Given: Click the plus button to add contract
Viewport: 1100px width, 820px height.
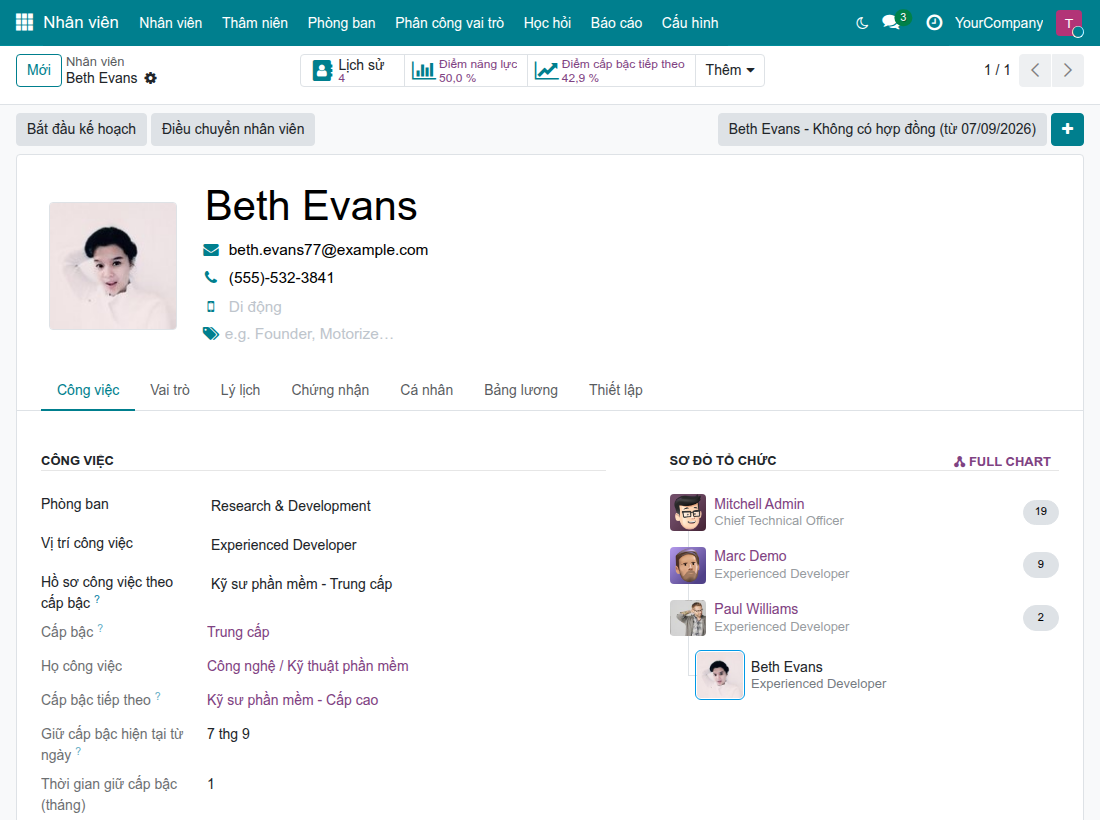Looking at the screenshot, I should click(x=1067, y=129).
